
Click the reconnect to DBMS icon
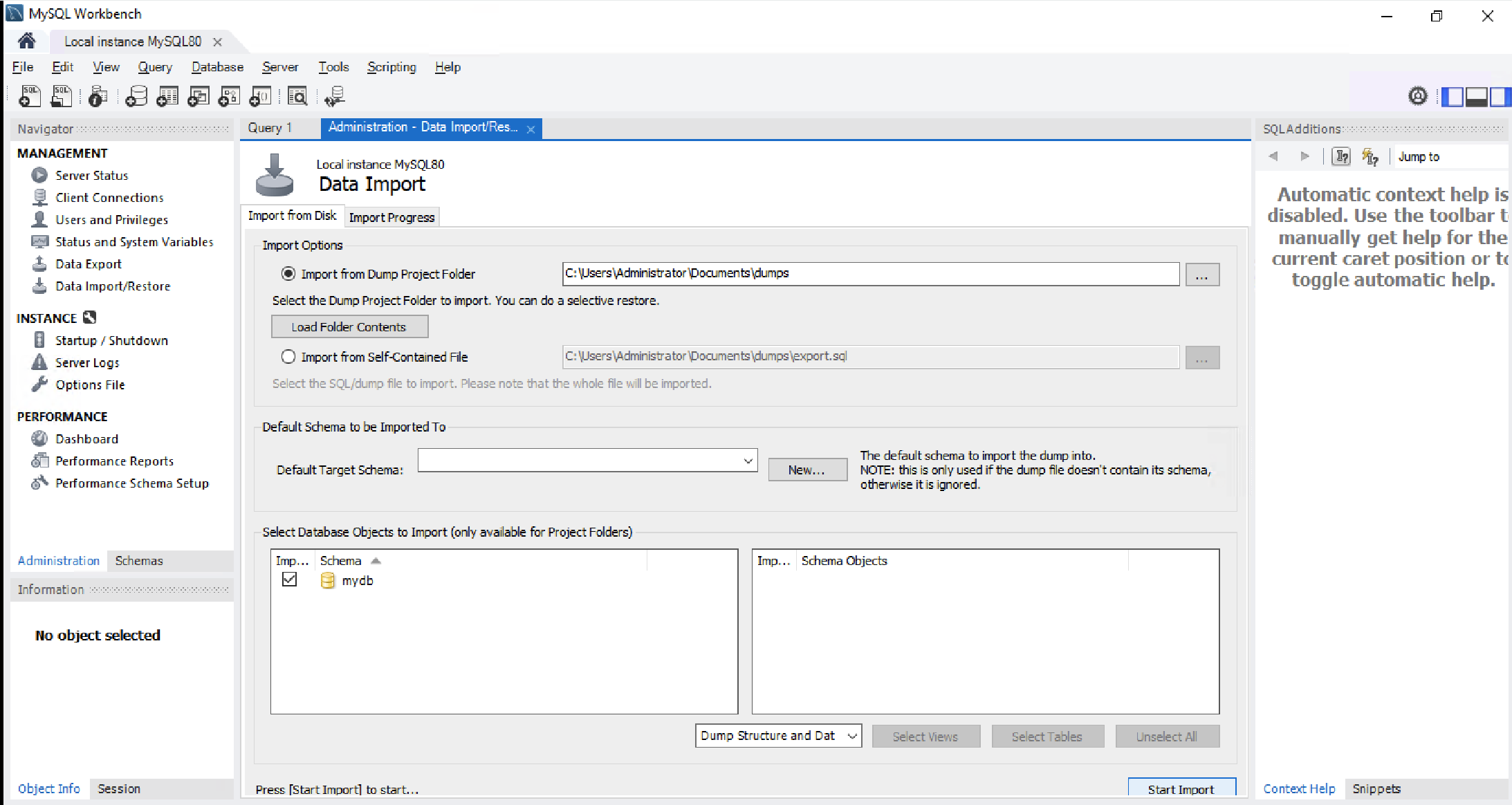pyautogui.click(x=335, y=96)
